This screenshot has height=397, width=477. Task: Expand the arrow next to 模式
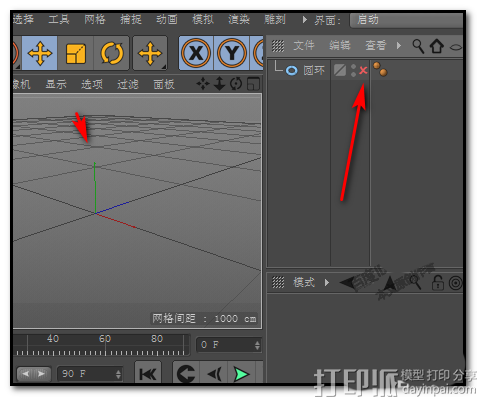point(327,283)
